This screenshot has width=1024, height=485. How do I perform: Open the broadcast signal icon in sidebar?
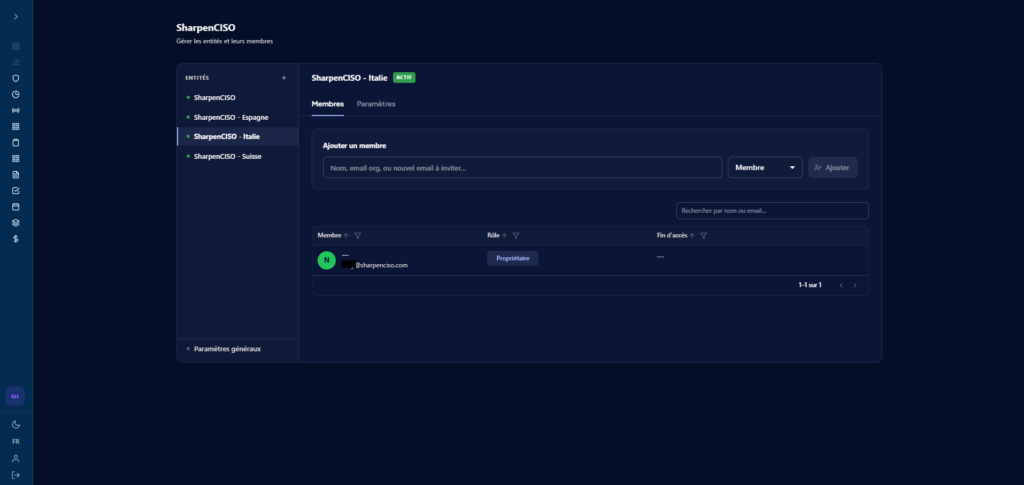click(16, 110)
